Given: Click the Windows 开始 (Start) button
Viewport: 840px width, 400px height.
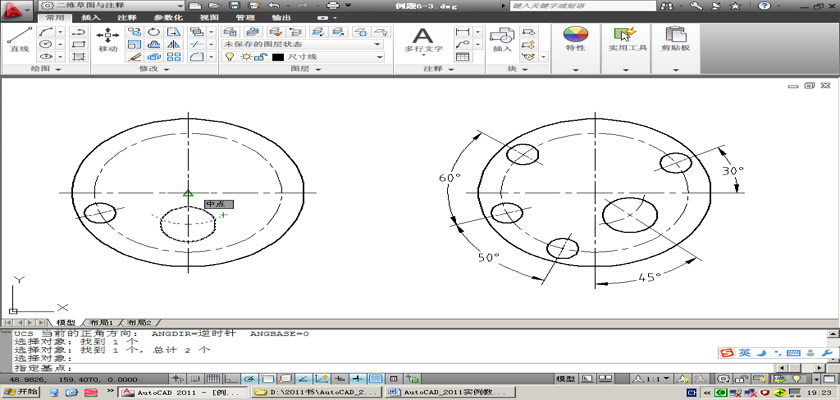Looking at the screenshot, I should click(x=20, y=393).
